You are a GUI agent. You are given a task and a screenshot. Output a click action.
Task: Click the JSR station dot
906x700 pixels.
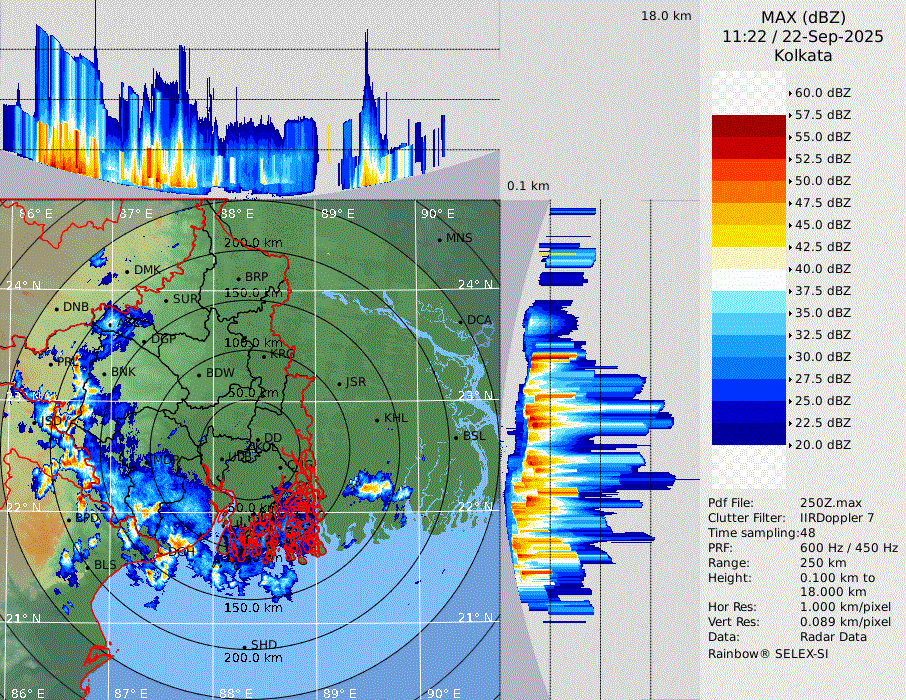[x=338, y=383]
